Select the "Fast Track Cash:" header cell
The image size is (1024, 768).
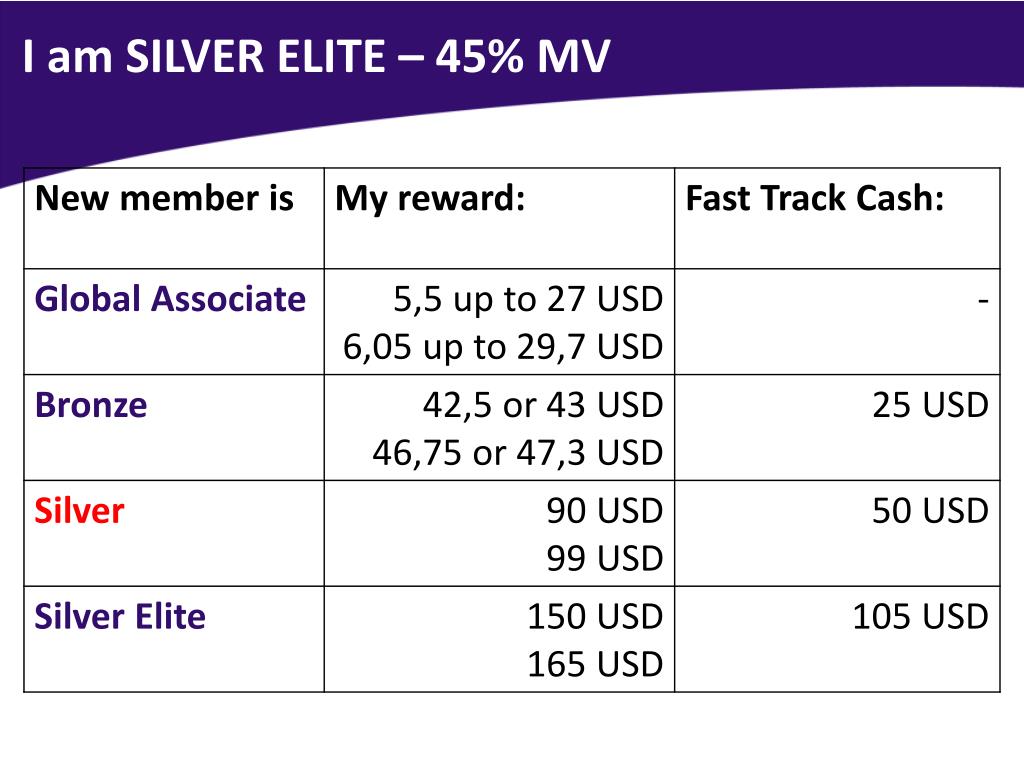click(x=815, y=199)
